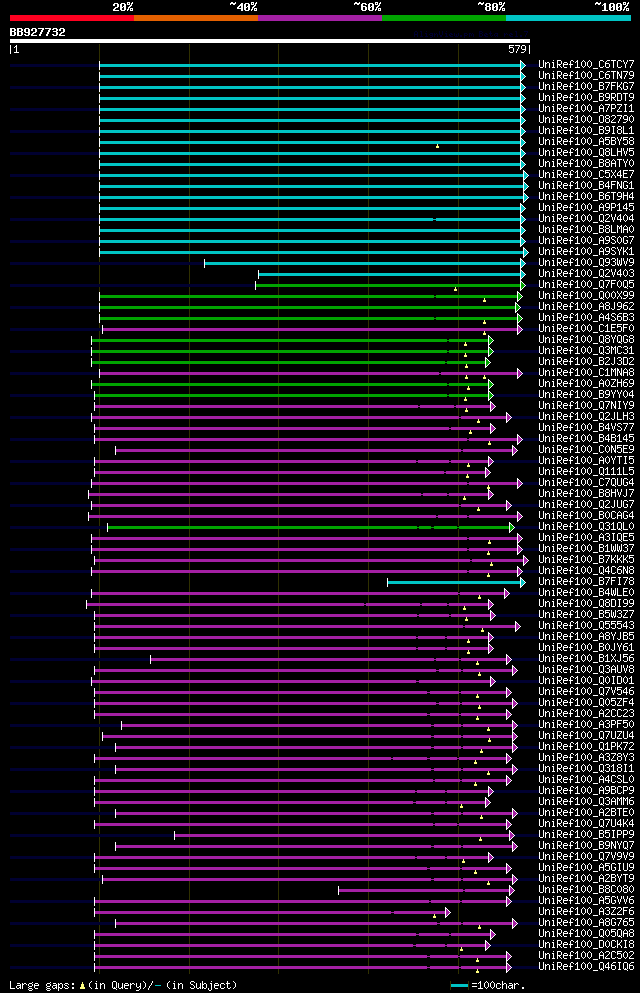The height and width of the screenshot is (993, 640).
Task: Select the UniRef100_A3Z8Y3 label
Action: pos(586,757)
